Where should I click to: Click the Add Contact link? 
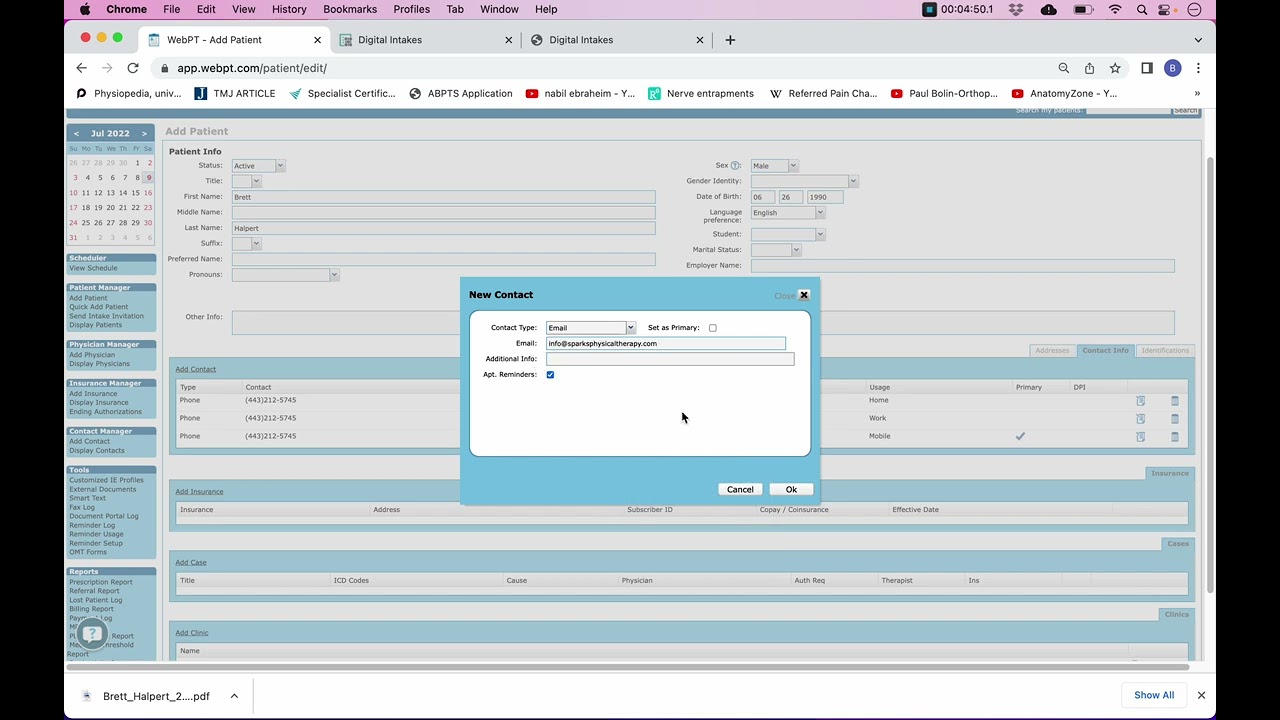[x=196, y=369]
